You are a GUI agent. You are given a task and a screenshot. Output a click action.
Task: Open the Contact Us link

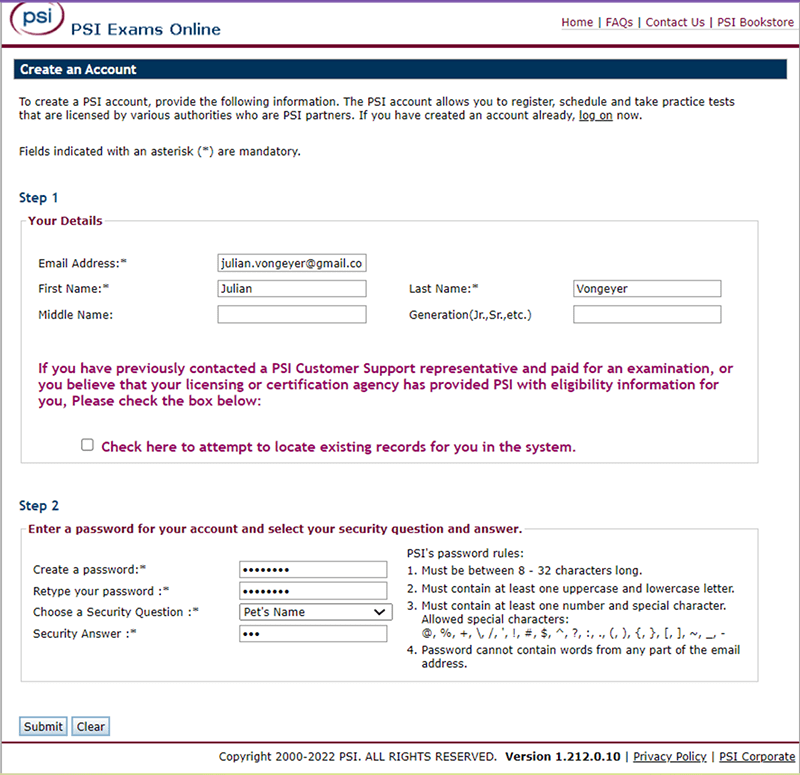(675, 22)
